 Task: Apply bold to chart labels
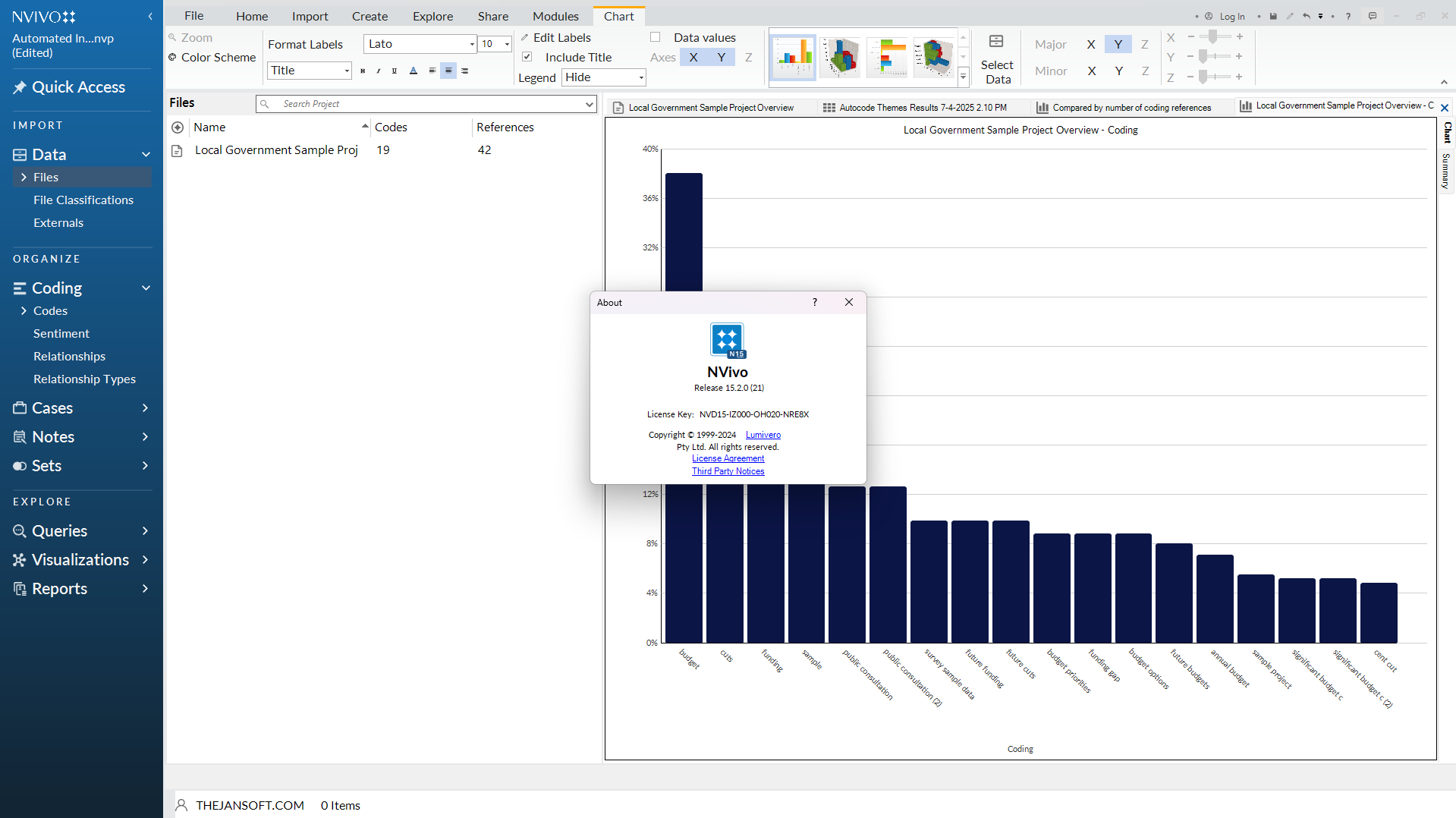coord(363,71)
